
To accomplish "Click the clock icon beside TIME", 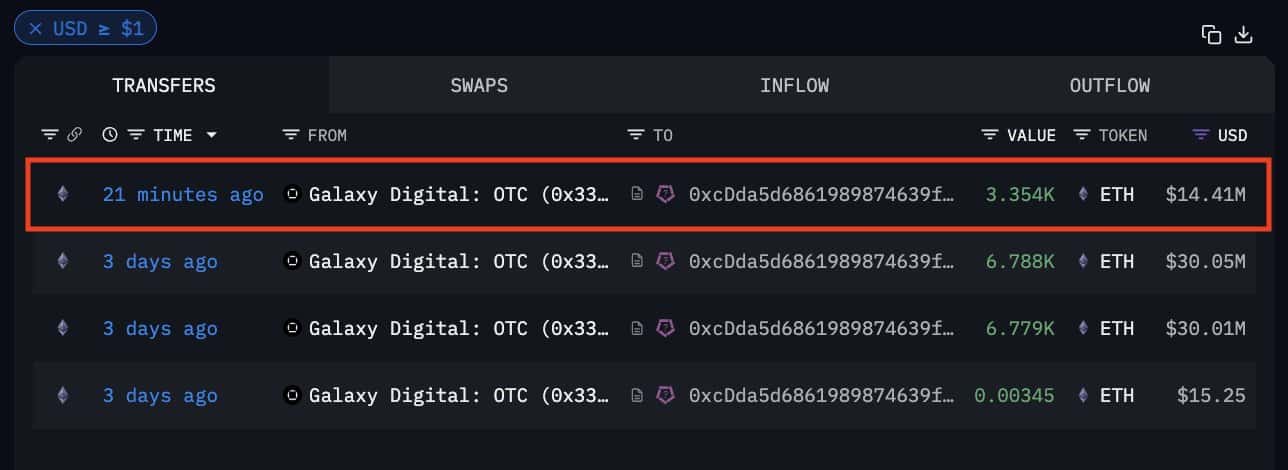I will [x=110, y=135].
